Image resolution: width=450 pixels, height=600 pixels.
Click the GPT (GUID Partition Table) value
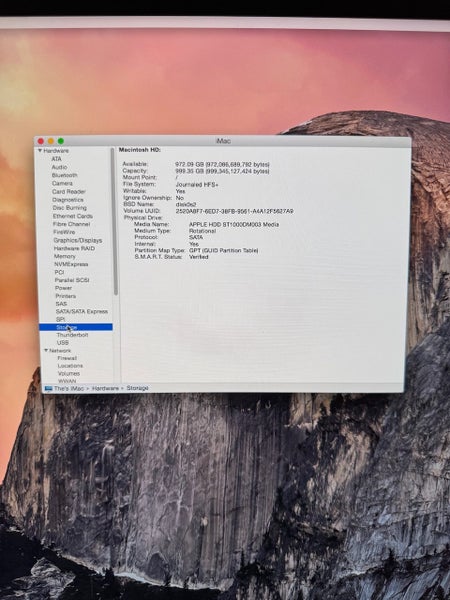click(x=223, y=251)
